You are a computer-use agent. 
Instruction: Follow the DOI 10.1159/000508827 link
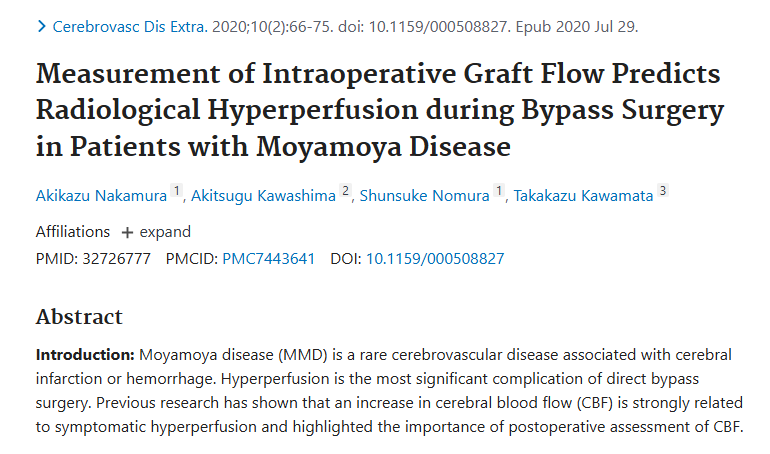point(435,259)
